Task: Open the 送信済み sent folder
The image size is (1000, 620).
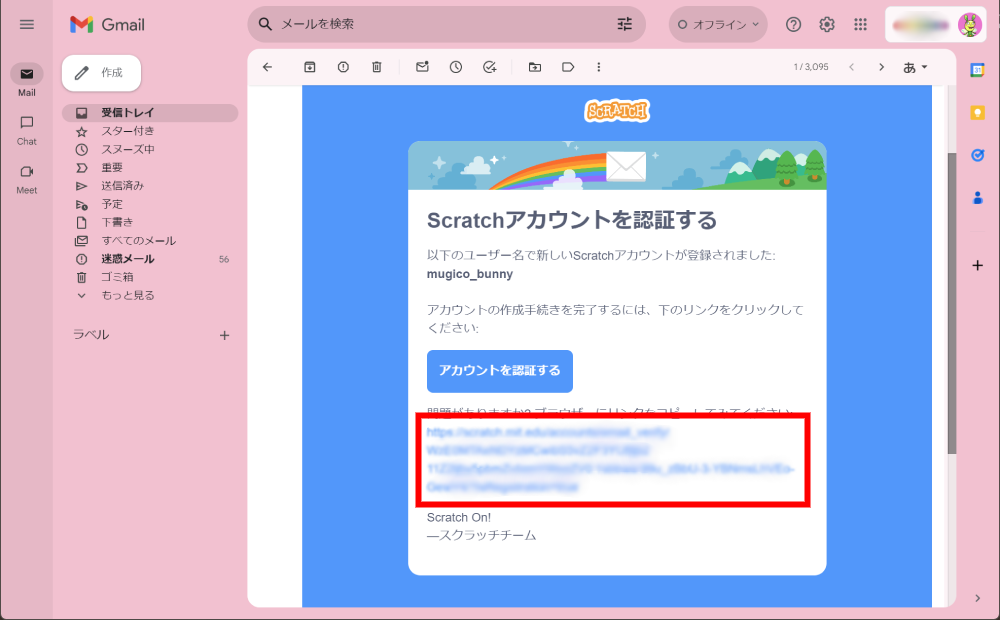Action: click(150, 186)
